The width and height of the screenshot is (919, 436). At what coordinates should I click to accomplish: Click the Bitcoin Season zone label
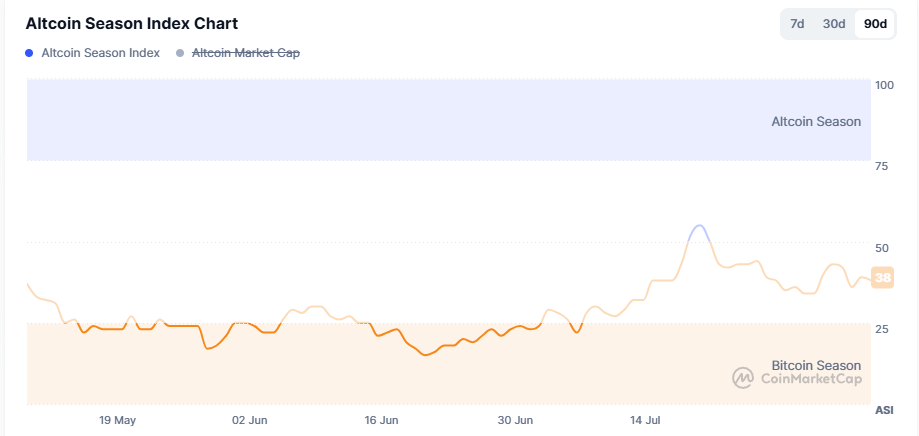pyautogui.click(x=816, y=365)
